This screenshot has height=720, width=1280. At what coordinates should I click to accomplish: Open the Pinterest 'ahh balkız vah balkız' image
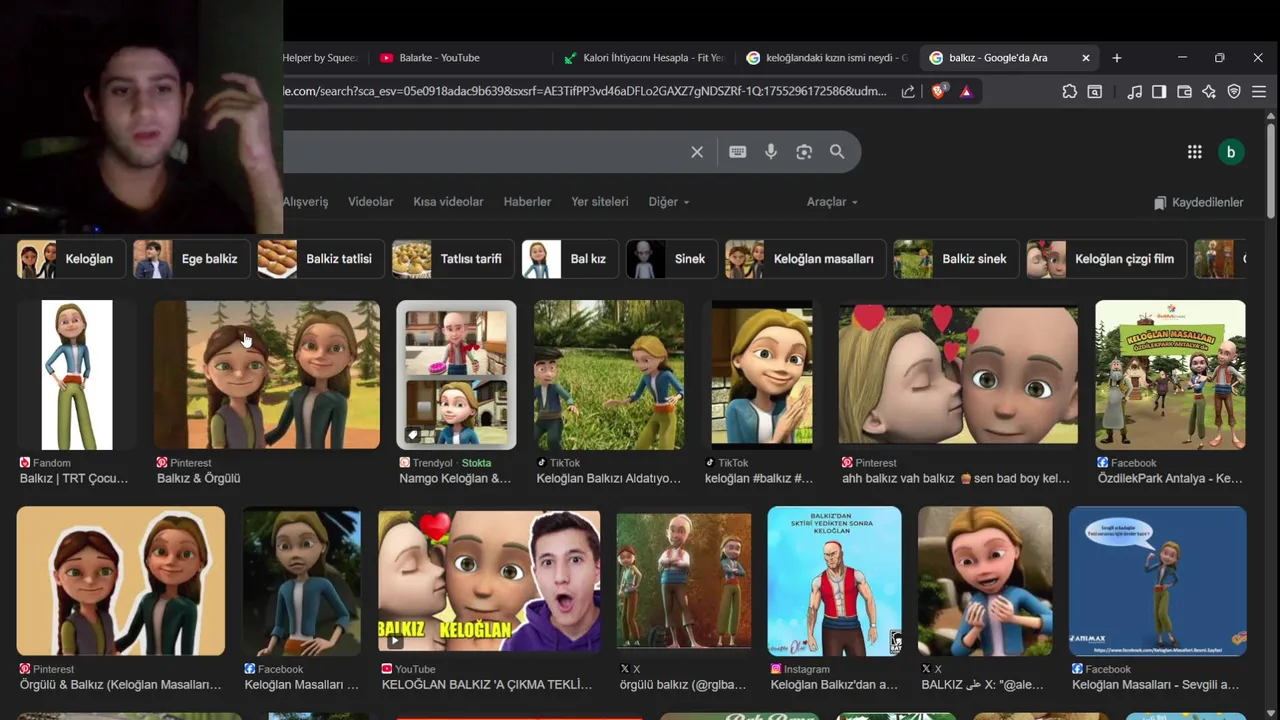pos(958,375)
